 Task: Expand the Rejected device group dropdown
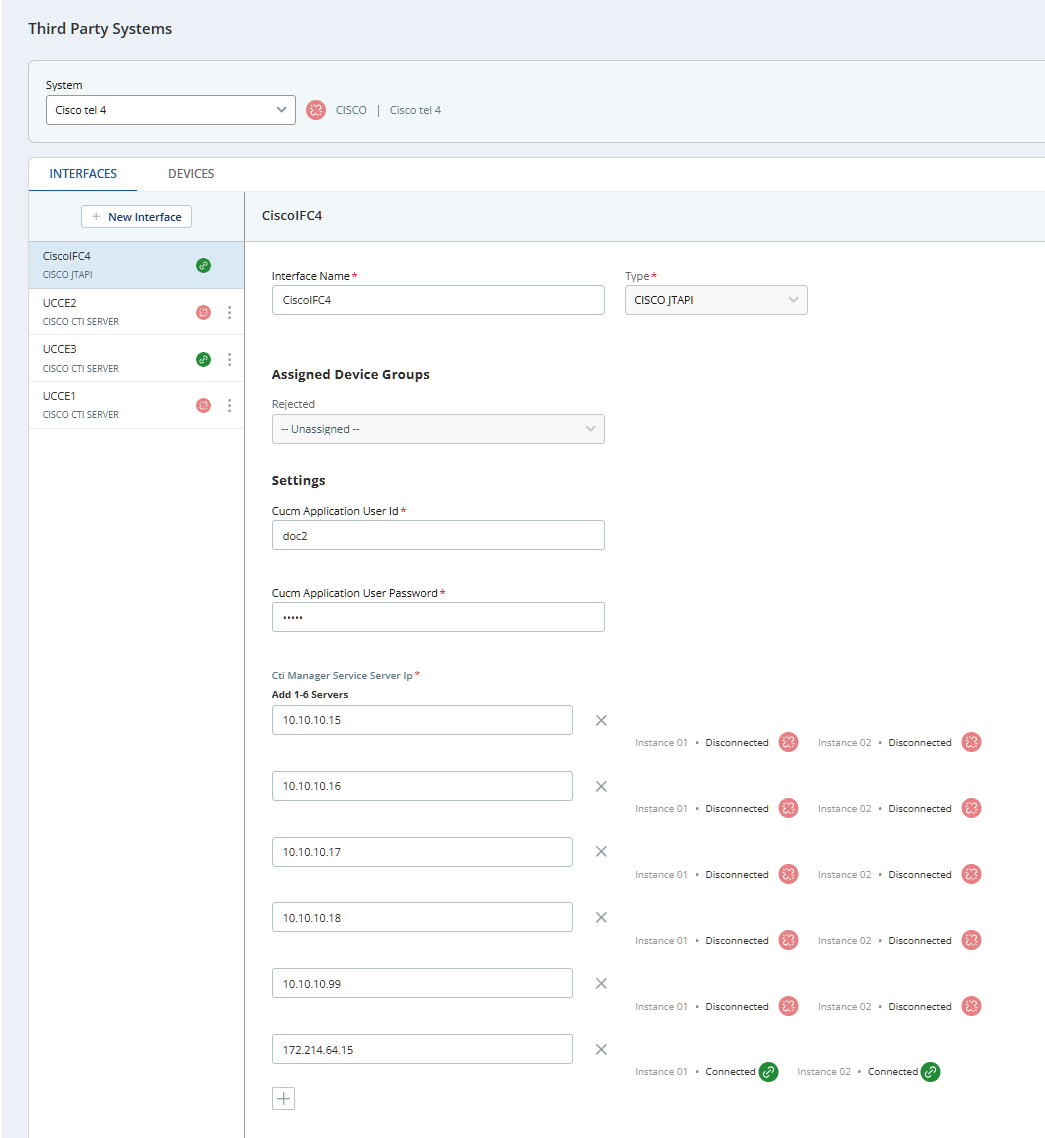(438, 429)
